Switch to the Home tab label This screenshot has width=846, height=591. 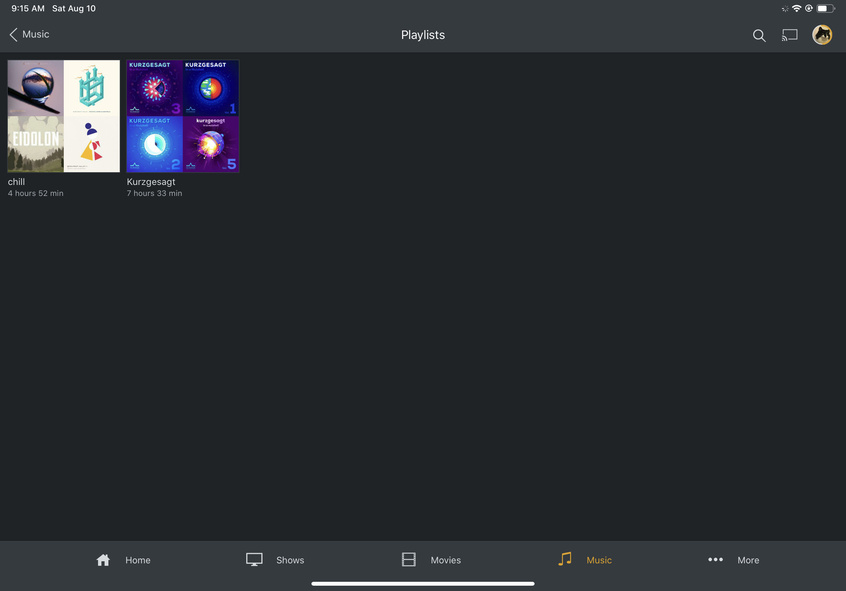[138, 560]
